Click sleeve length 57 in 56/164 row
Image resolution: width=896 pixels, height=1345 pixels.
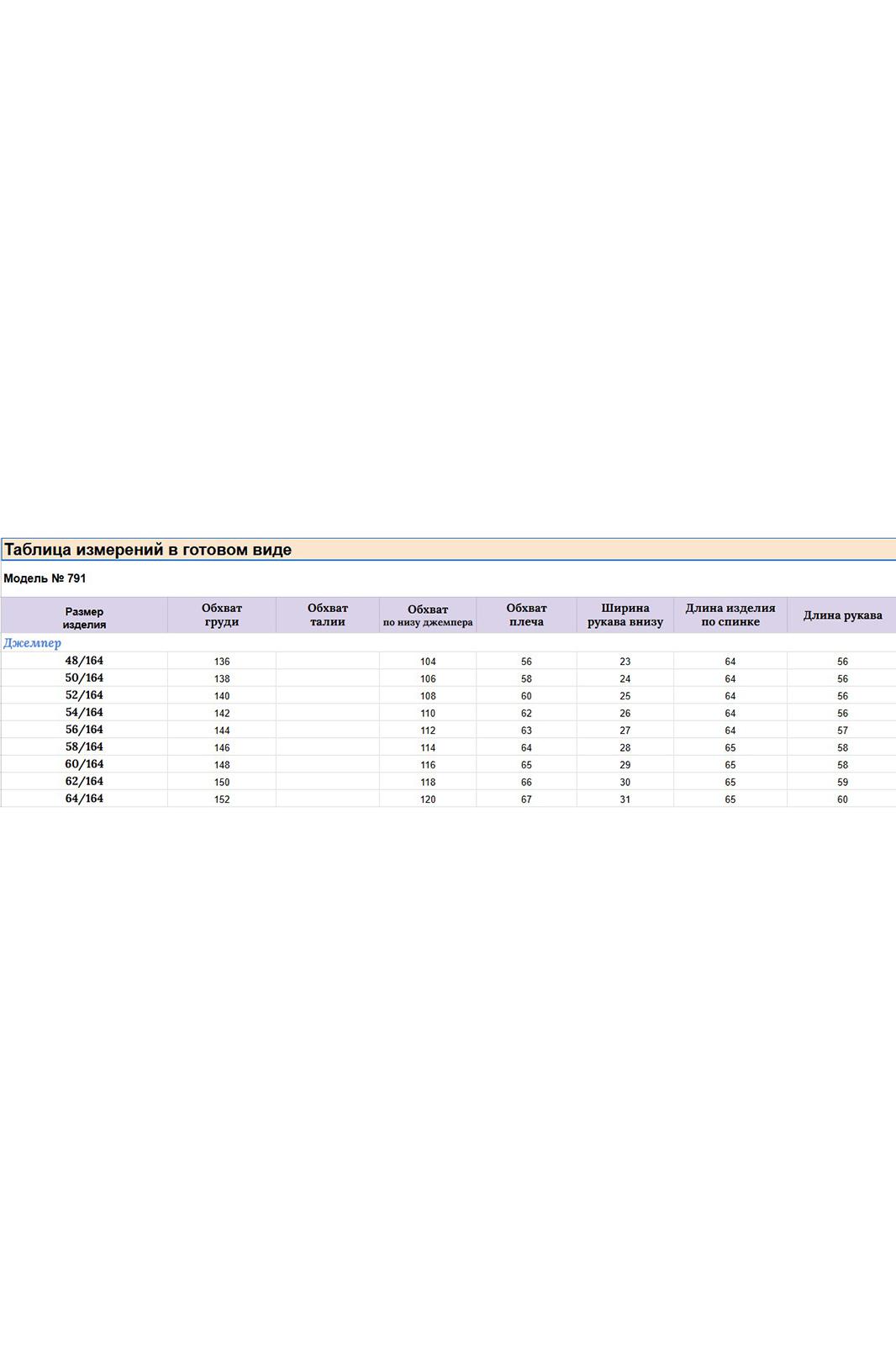click(842, 731)
